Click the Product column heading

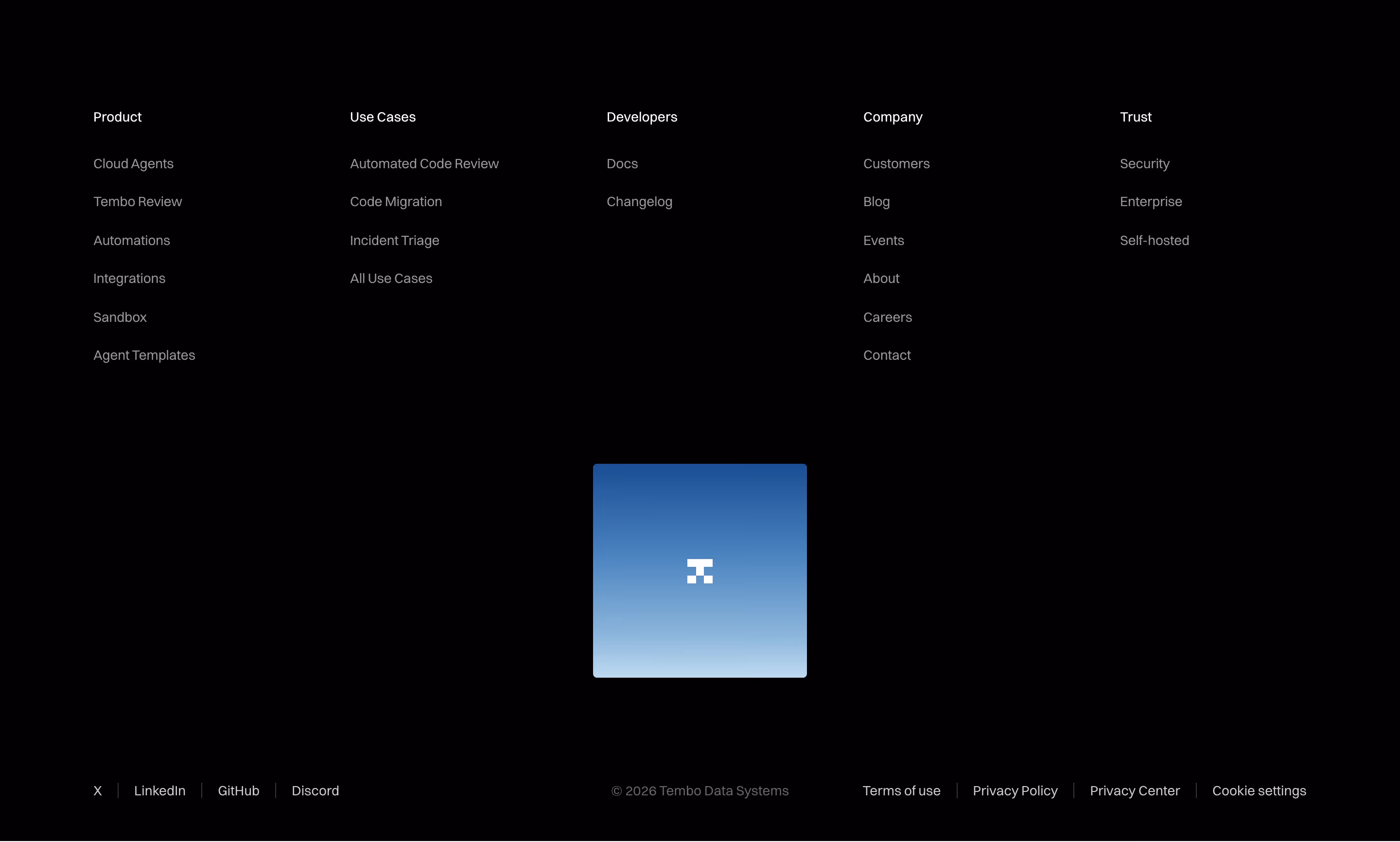(117, 117)
